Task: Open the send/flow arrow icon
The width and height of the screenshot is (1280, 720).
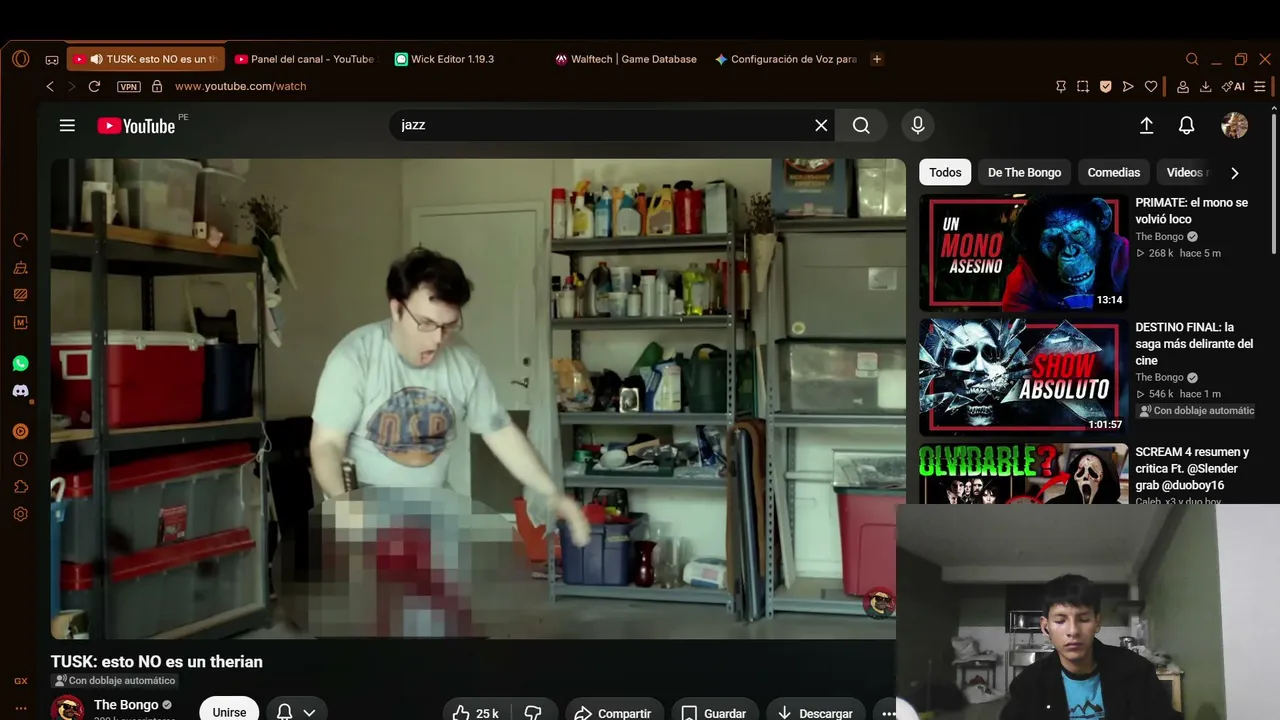Action: click(x=1128, y=87)
